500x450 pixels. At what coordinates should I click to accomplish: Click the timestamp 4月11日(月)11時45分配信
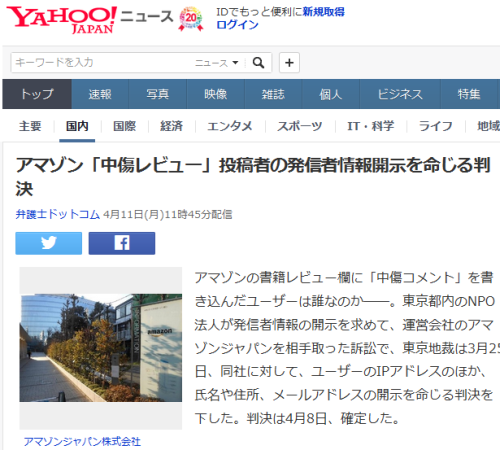click(x=168, y=214)
